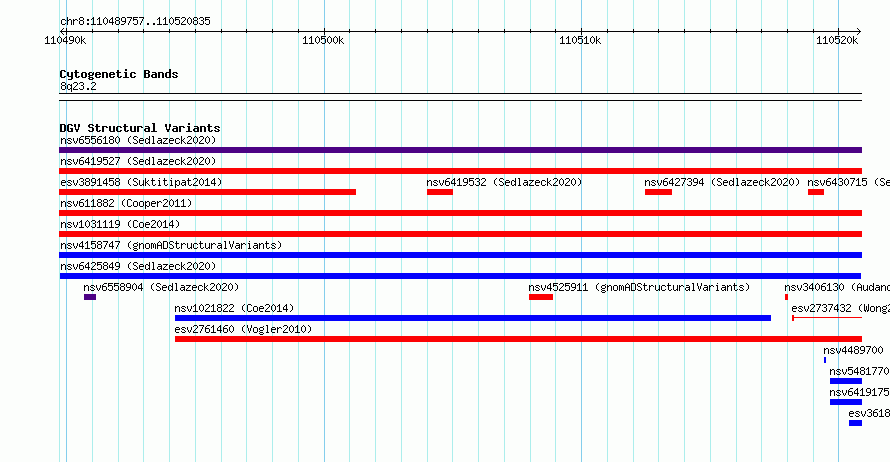Click the tiny blue nsv4489700 marker
The width and height of the screenshot is (890, 462).
pos(825,360)
